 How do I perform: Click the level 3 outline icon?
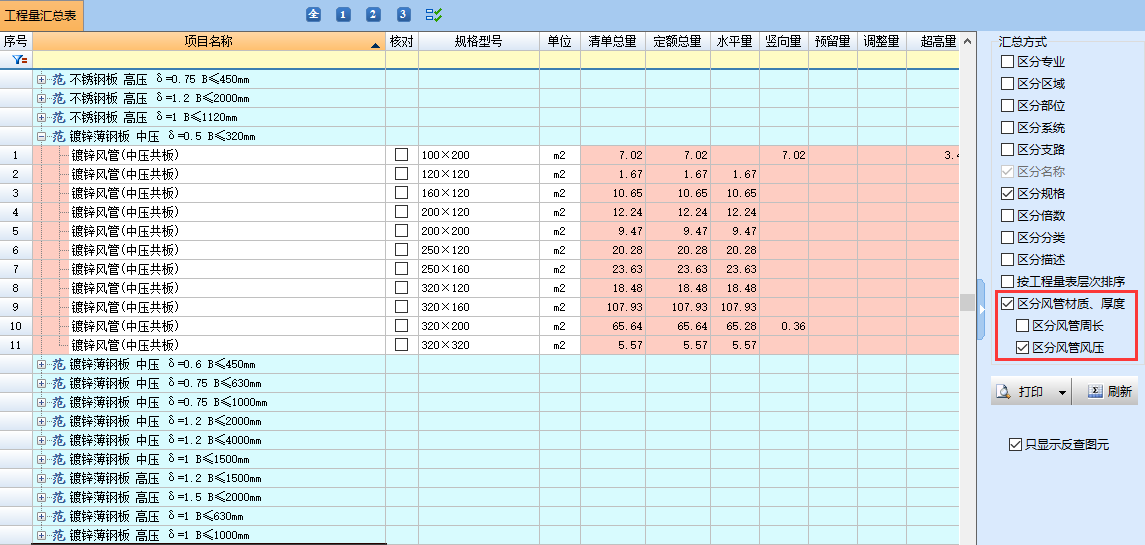(403, 15)
